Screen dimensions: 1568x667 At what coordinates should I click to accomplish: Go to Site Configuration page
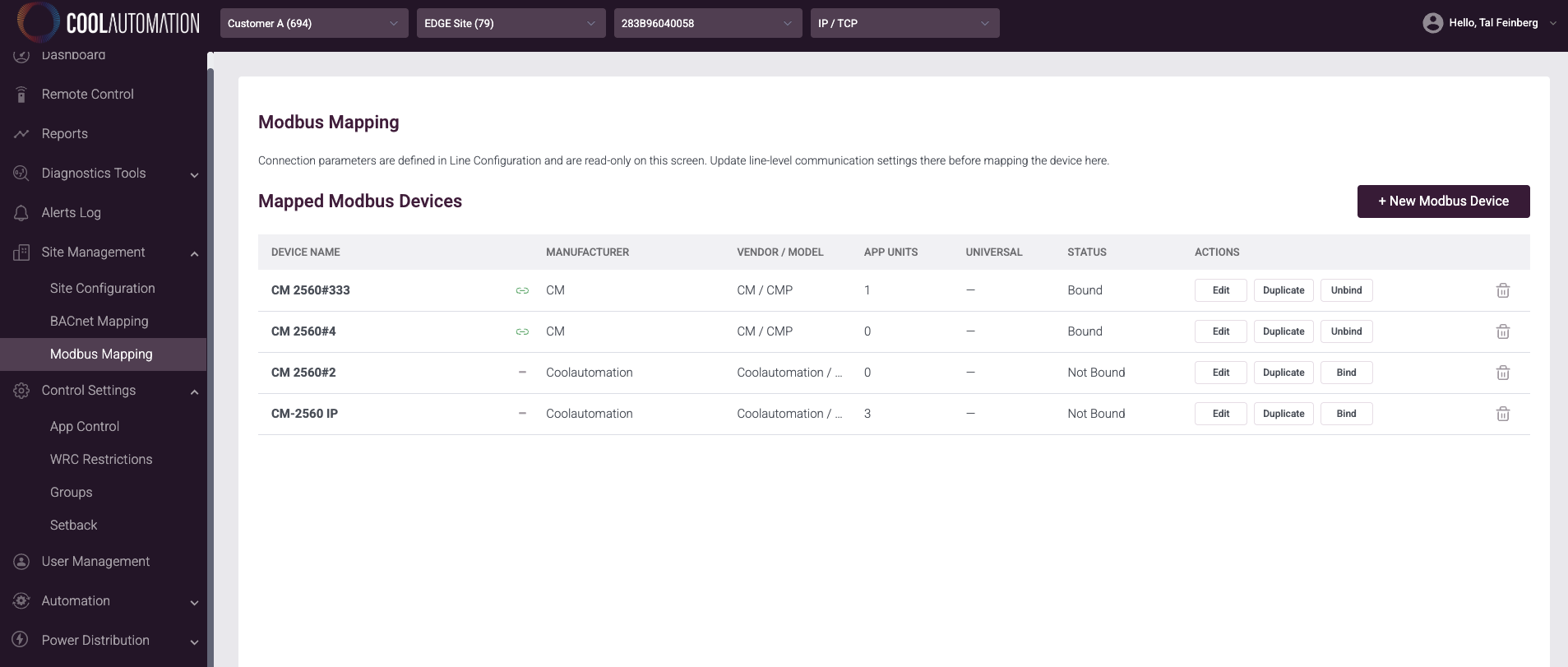[104, 289]
